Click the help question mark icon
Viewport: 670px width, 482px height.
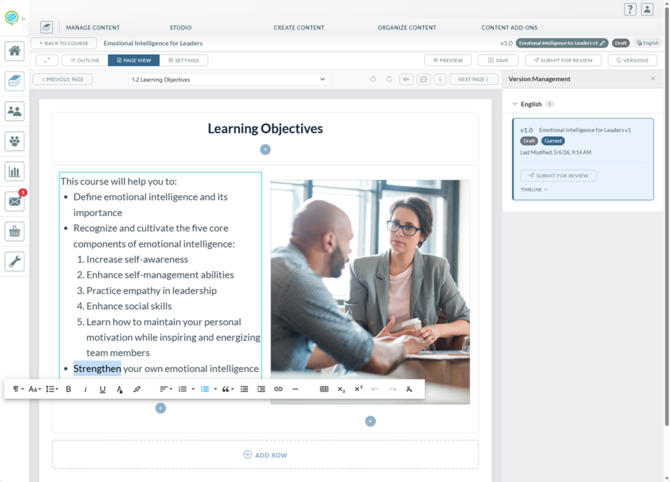(630, 9)
